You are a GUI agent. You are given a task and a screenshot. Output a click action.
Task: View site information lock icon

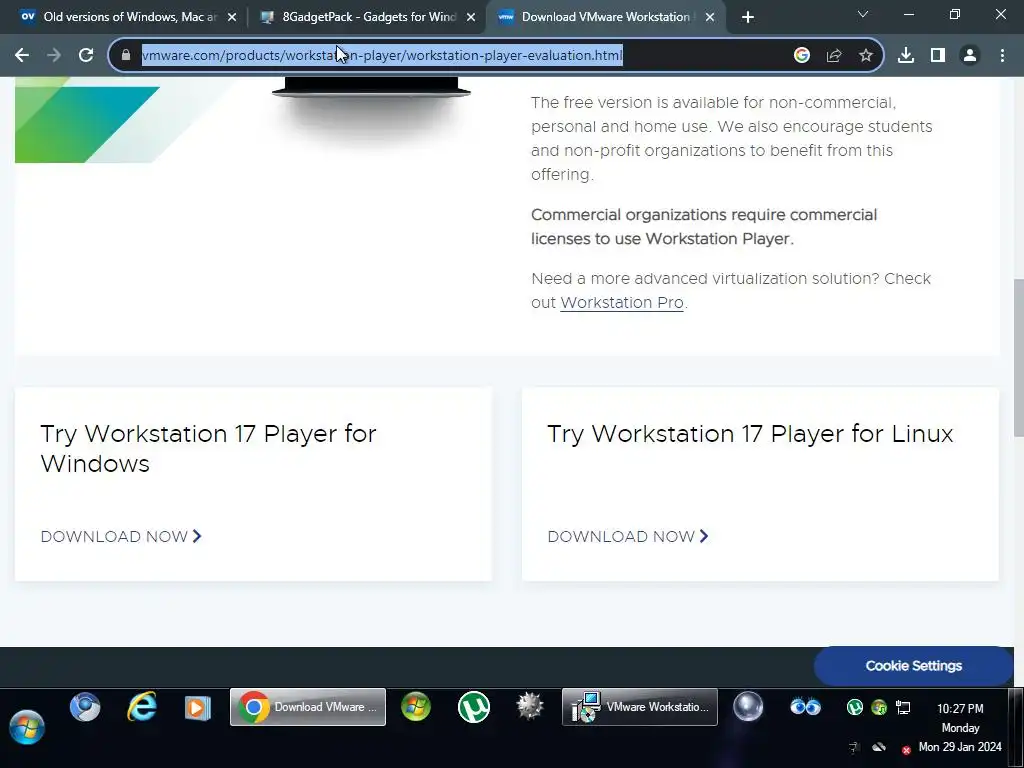click(126, 56)
